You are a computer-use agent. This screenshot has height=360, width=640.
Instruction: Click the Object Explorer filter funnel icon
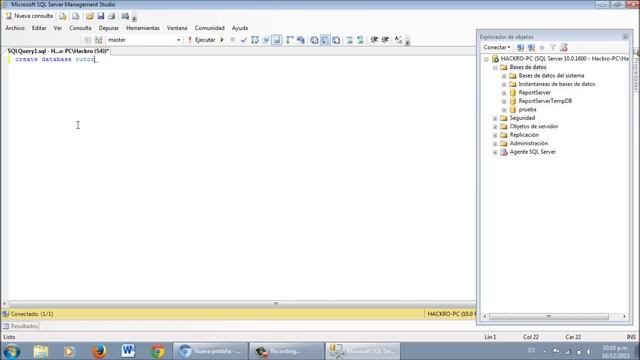pyautogui.click(x=553, y=48)
